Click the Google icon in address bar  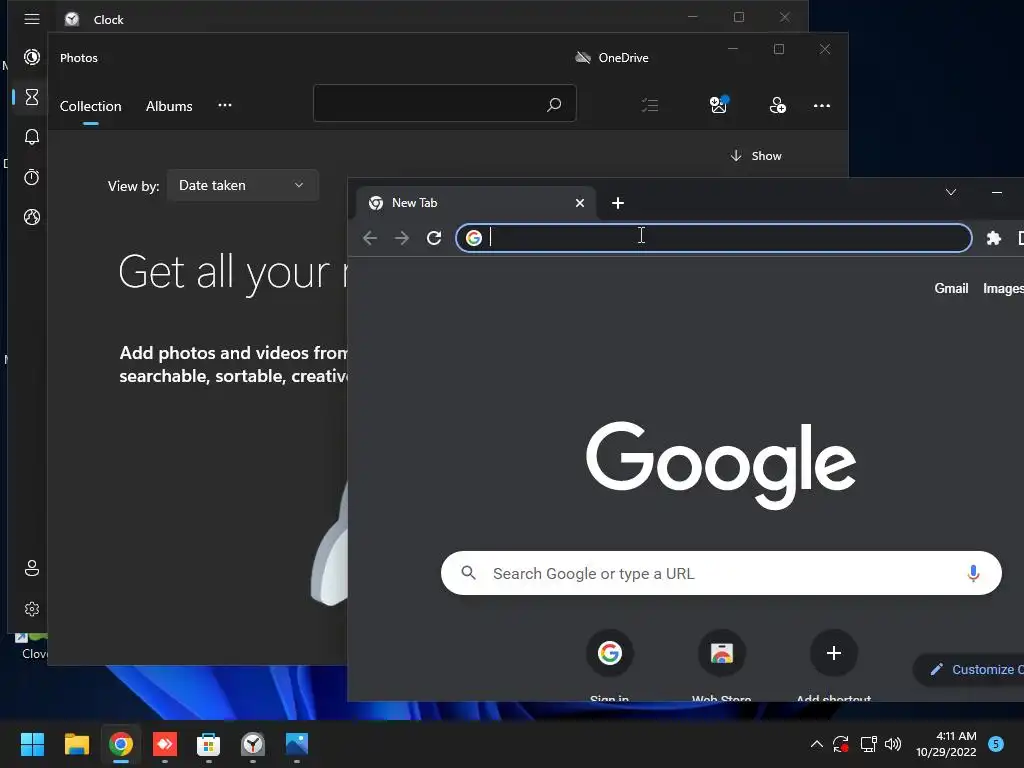(x=473, y=238)
